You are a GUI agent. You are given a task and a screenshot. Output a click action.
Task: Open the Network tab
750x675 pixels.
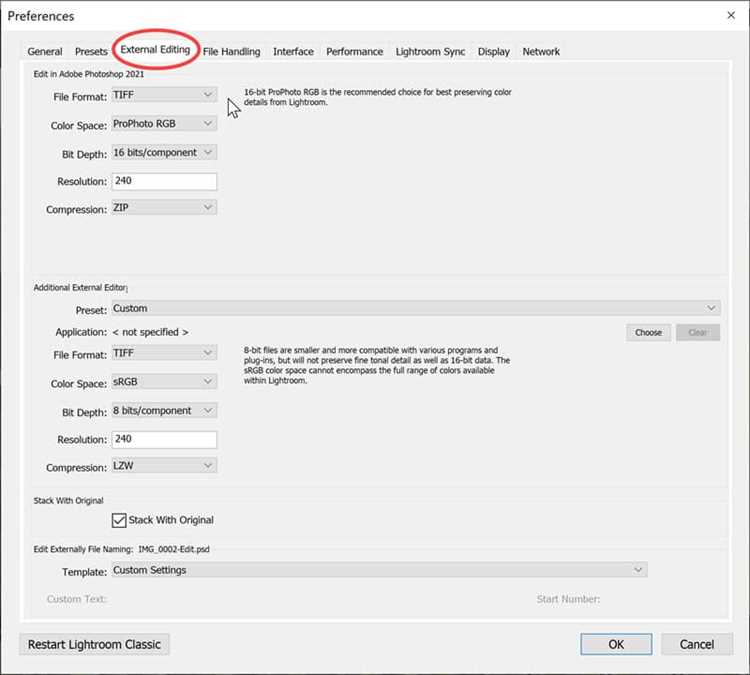coord(541,52)
